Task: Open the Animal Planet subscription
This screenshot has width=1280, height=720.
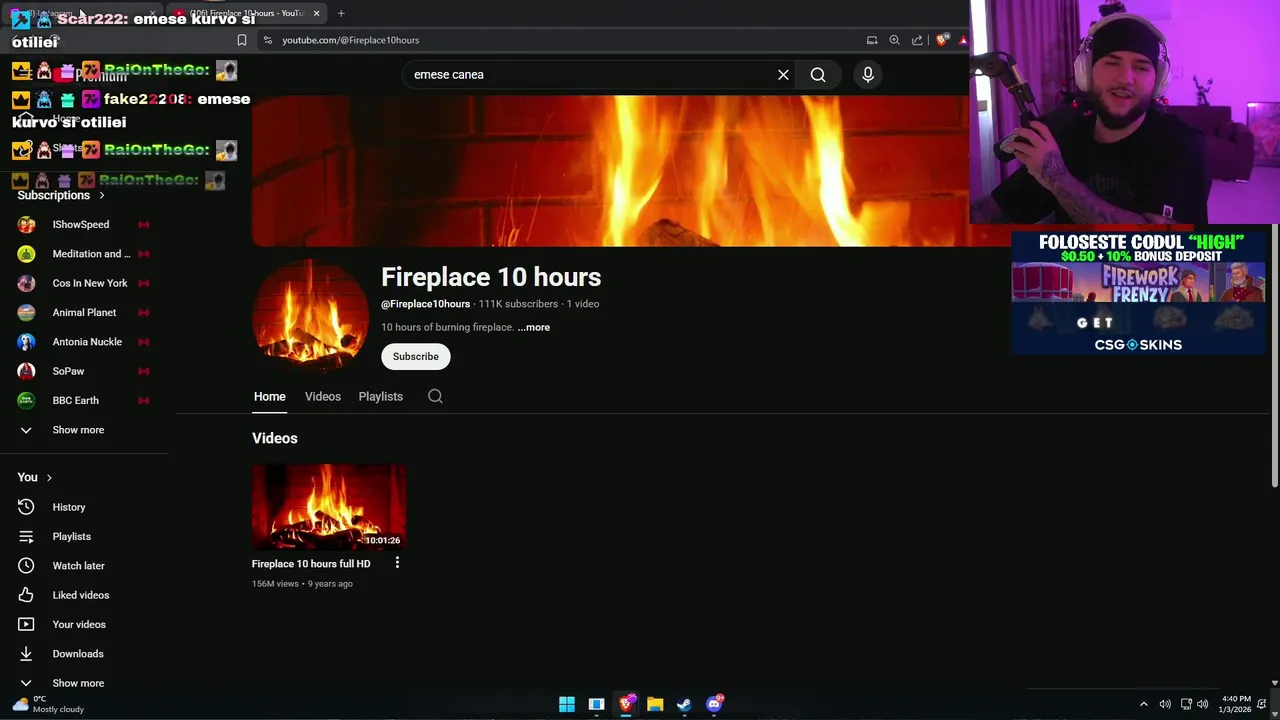Action: pyautogui.click(x=85, y=312)
